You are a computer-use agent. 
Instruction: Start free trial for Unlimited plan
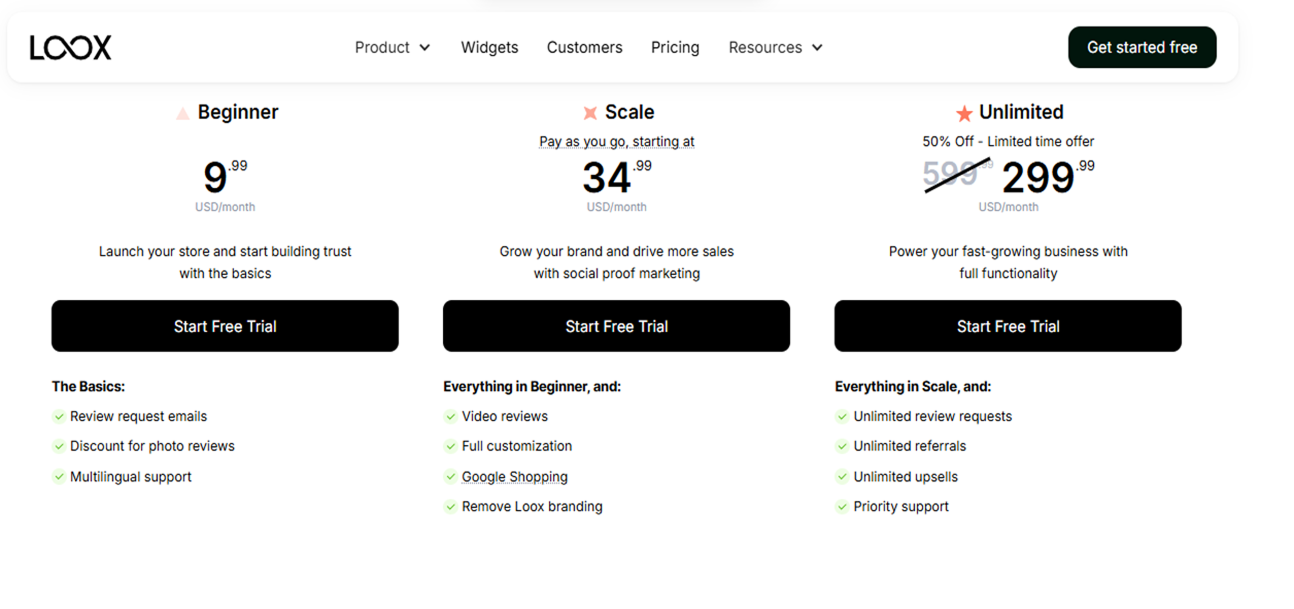(x=1008, y=326)
